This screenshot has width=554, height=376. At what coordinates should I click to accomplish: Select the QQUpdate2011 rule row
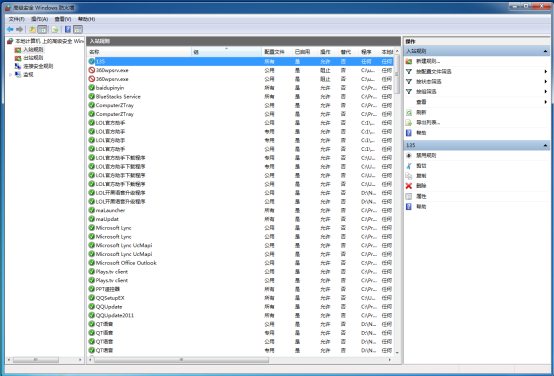[240, 315]
